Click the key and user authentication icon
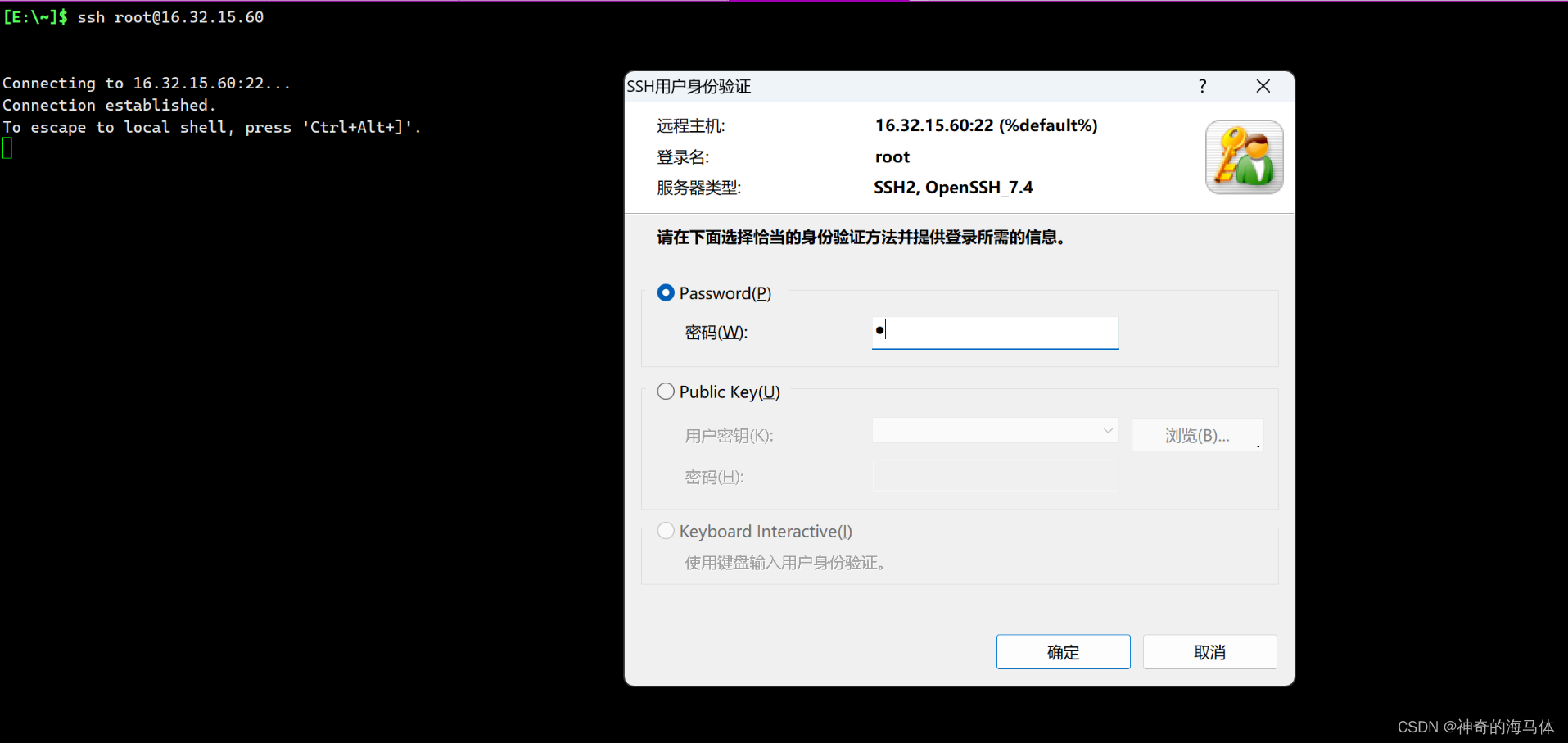1568x743 pixels. click(1244, 157)
